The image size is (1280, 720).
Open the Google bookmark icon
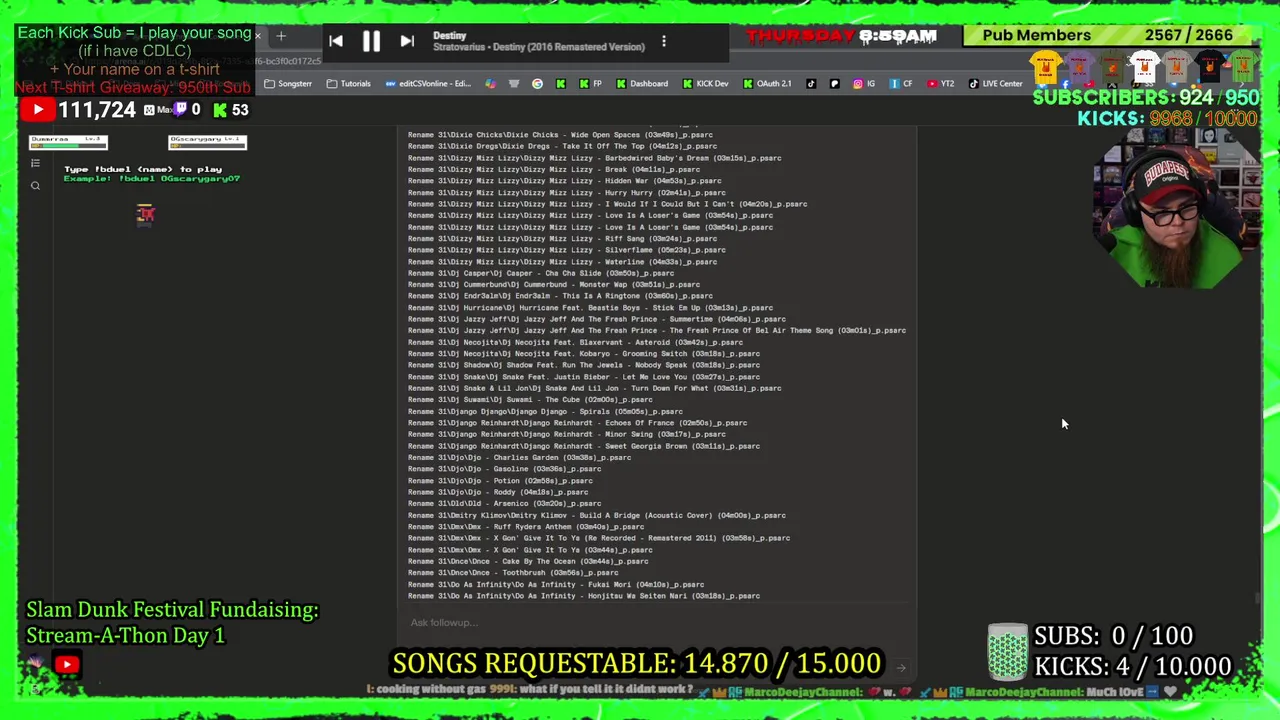(537, 84)
